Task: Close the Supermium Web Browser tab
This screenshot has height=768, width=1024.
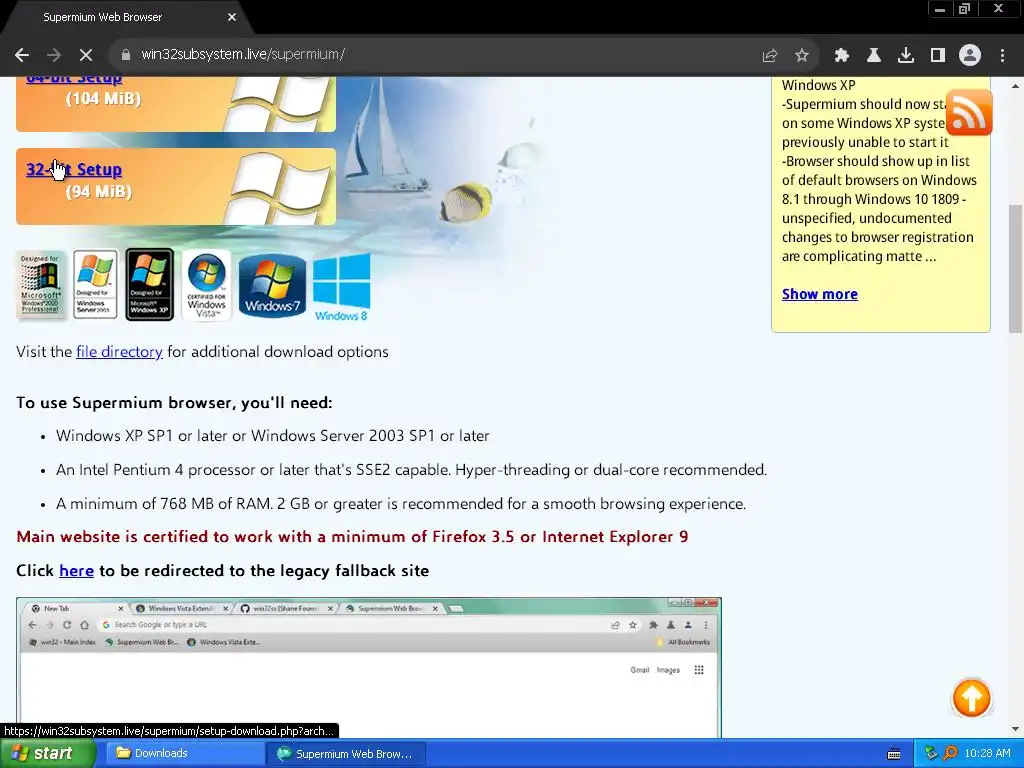Action: [232, 17]
